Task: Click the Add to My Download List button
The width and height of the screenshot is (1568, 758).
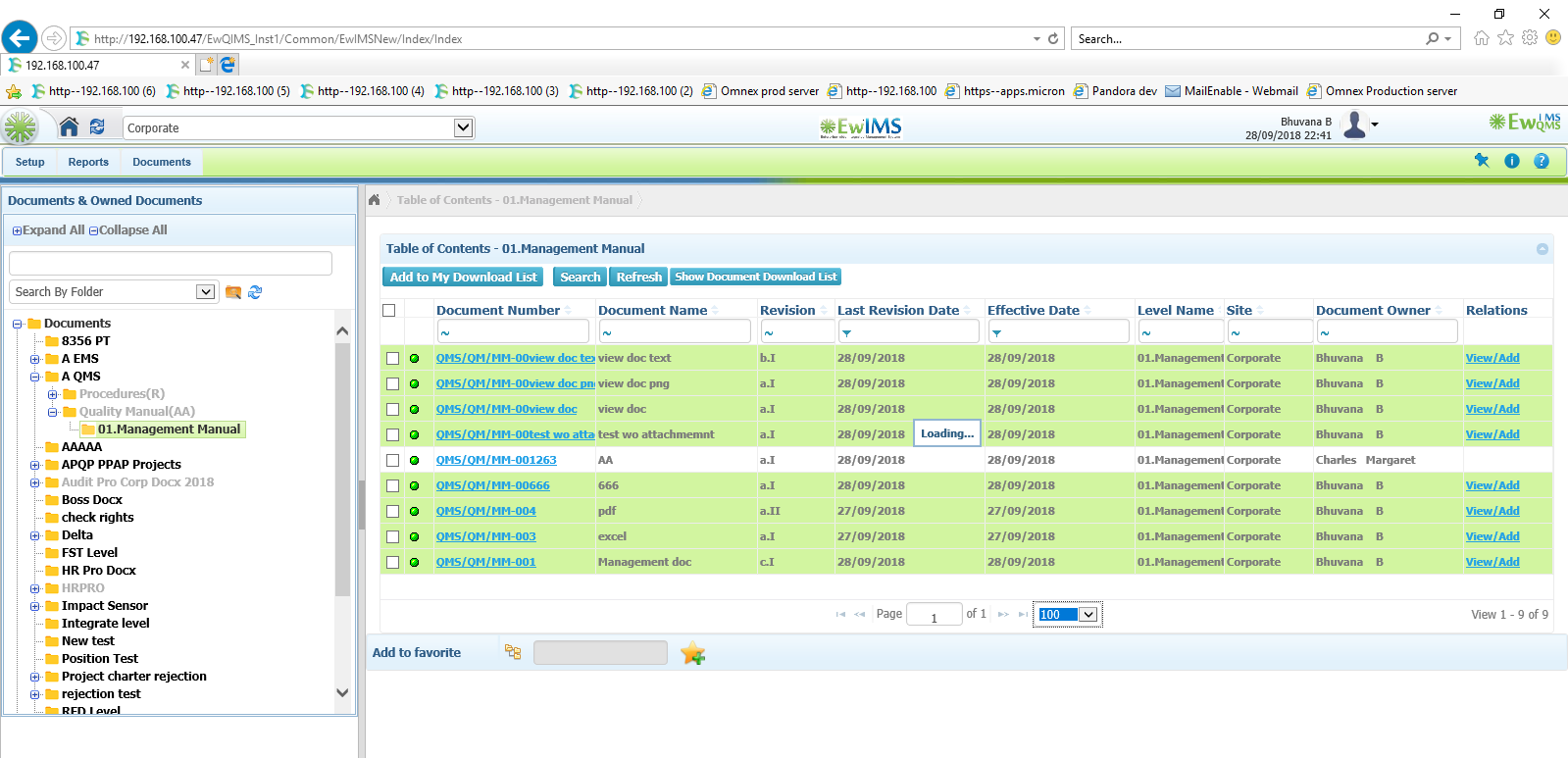Action: click(x=463, y=278)
